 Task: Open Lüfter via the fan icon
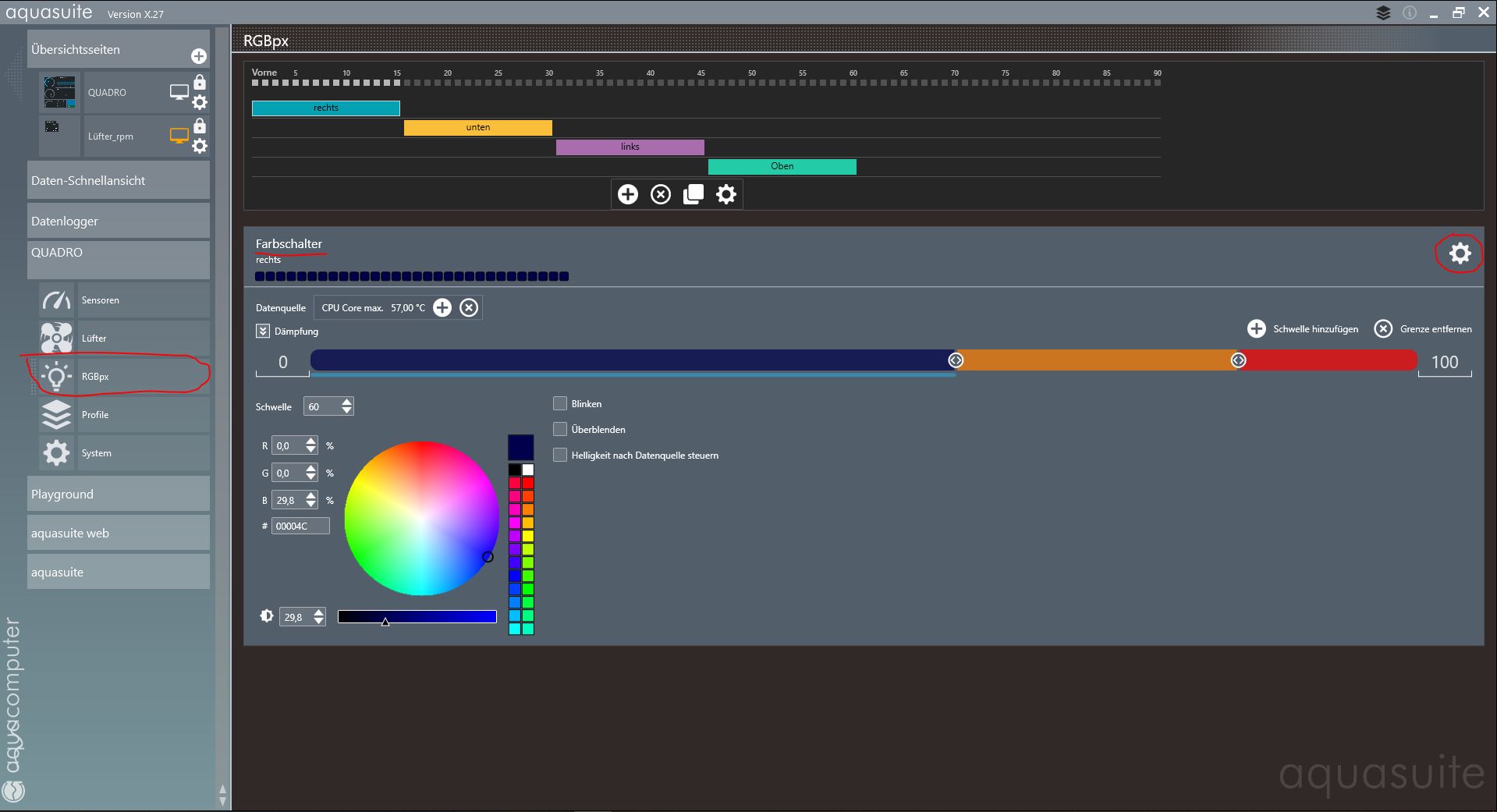coord(56,338)
